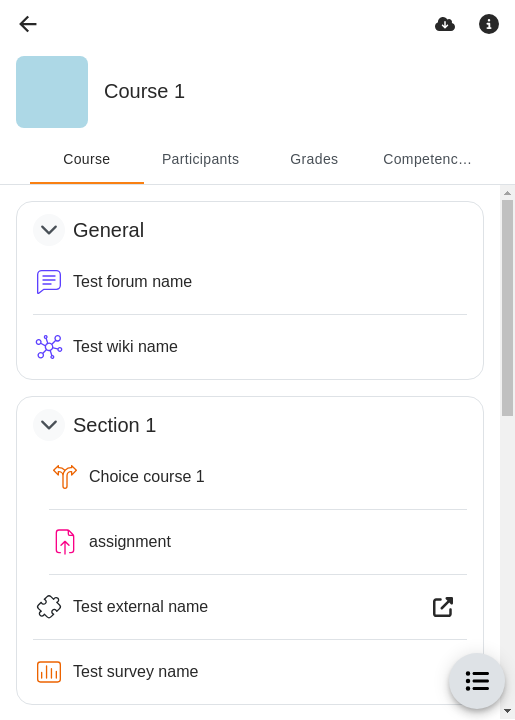Collapse the Section 1 chevron
Screen dimensions: 515x720
[x=49, y=425]
